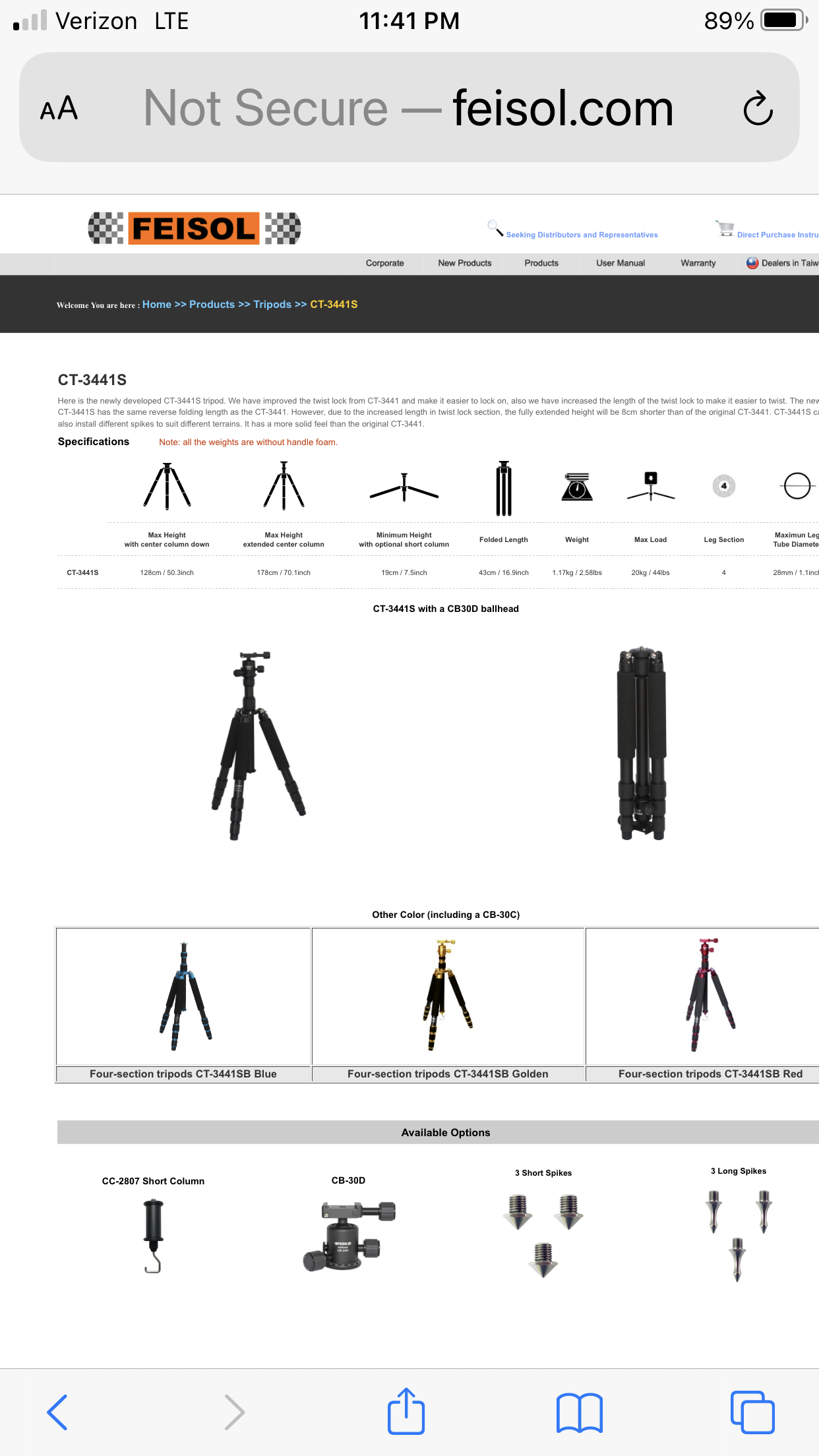Click the 3 Short Spikes product image
Viewport: 819px width, 1456px height.
543,1235
